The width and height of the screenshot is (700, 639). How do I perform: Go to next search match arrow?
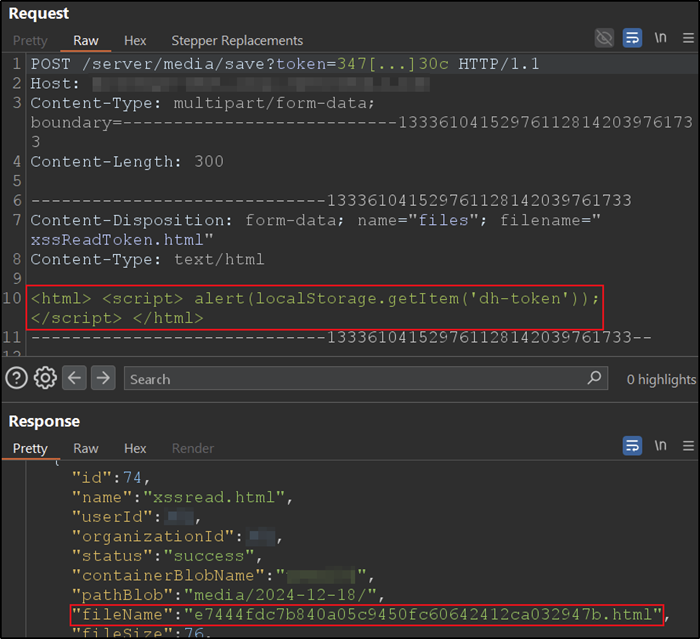point(103,378)
